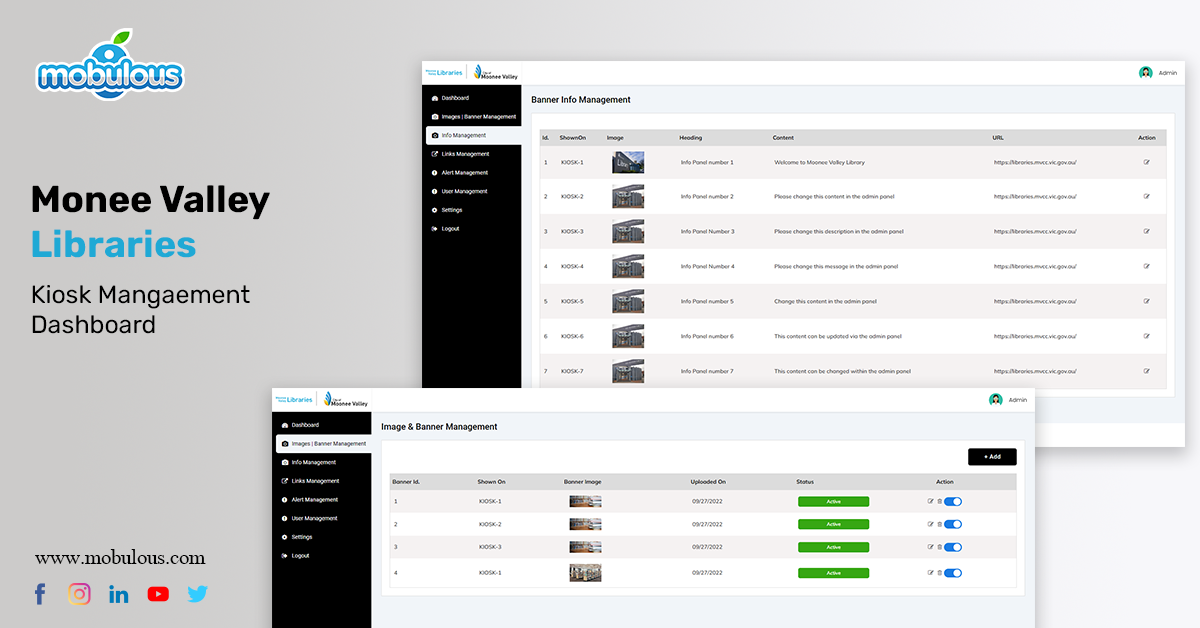Open edit for the KIOSK-4 info row
Image resolution: width=1200 pixels, height=628 pixels.
pyautogui.click(x=1146, y=266)
